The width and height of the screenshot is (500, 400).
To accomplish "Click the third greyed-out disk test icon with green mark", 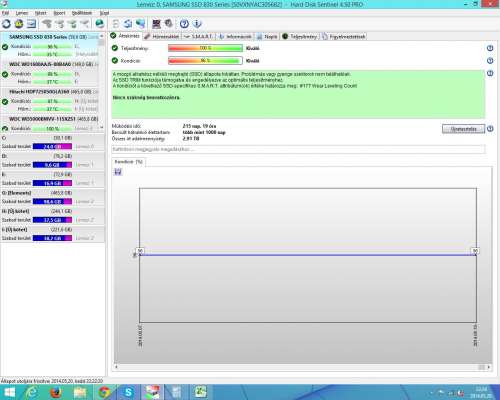I will 72,24.
